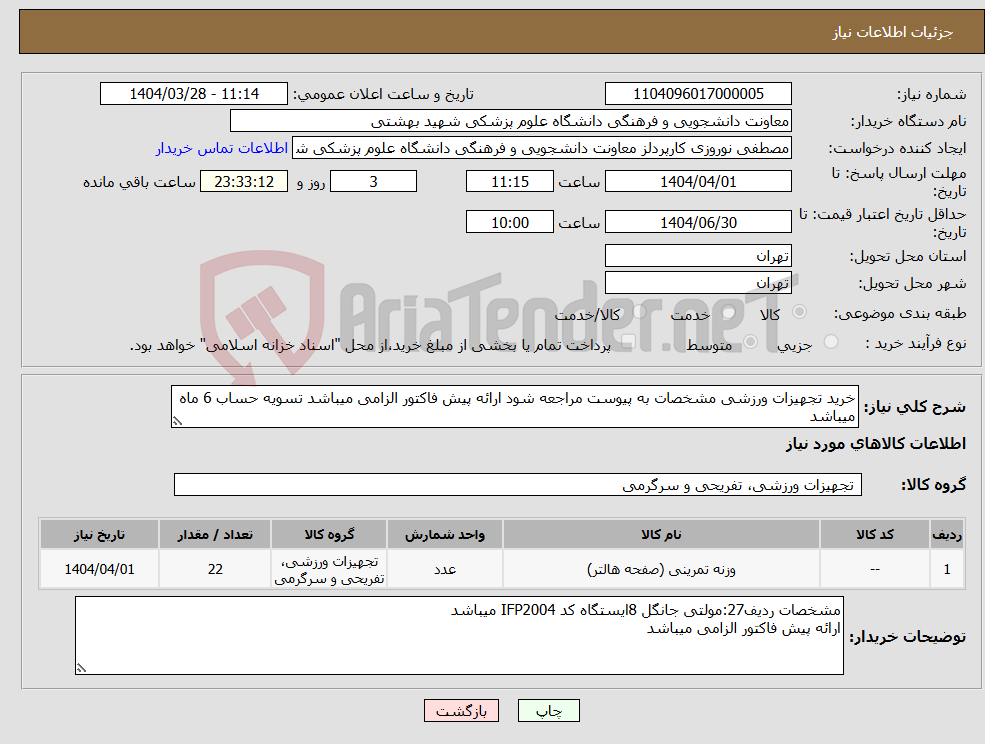Click the countdown timer showing 23:33:12
Viewport: 985px width, 744px height.
246,181
